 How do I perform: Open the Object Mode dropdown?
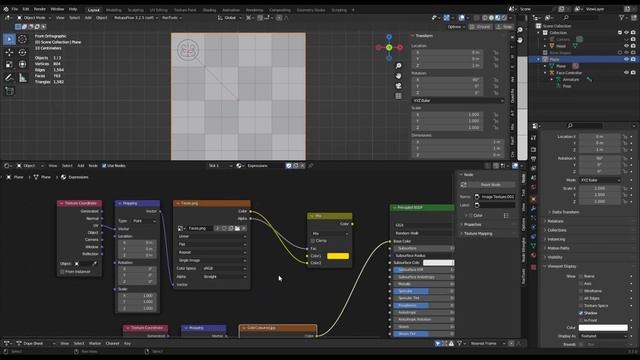click(x=34, y=18)
